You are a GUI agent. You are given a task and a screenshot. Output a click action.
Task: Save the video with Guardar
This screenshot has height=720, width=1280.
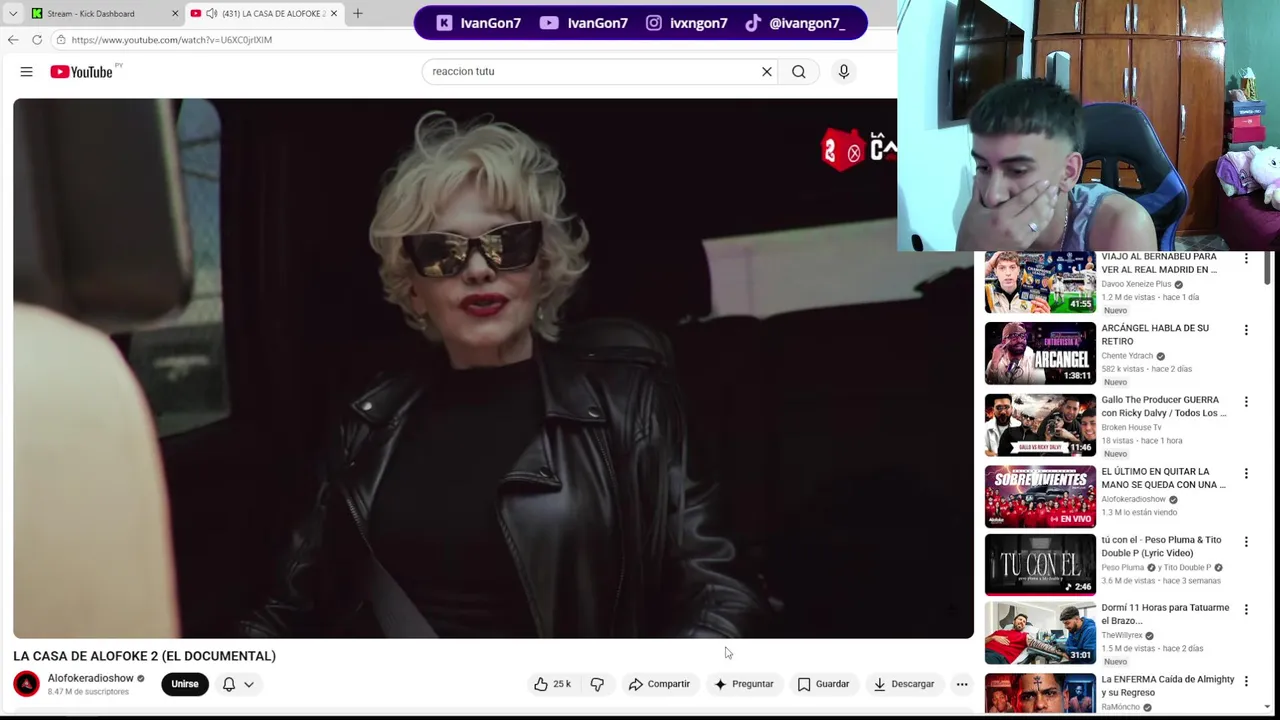click(823, 684)
